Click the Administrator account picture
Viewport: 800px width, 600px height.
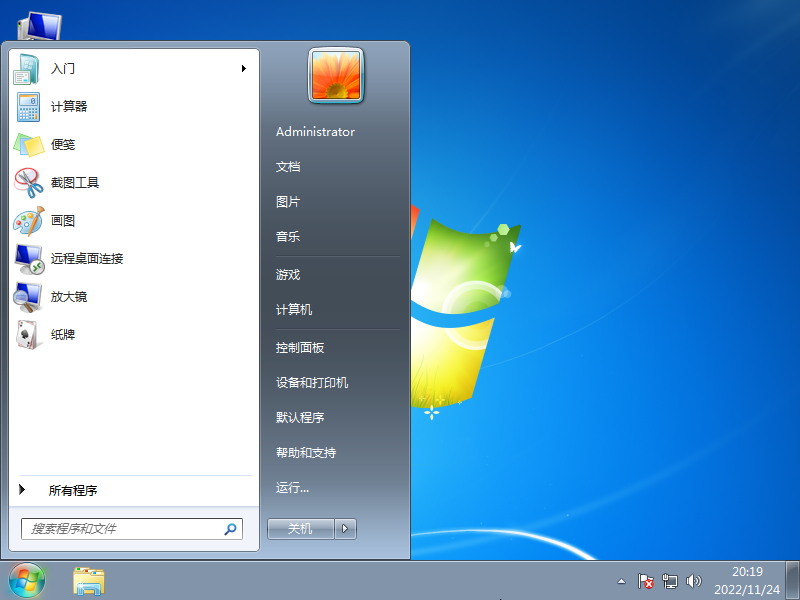[334, 76]
